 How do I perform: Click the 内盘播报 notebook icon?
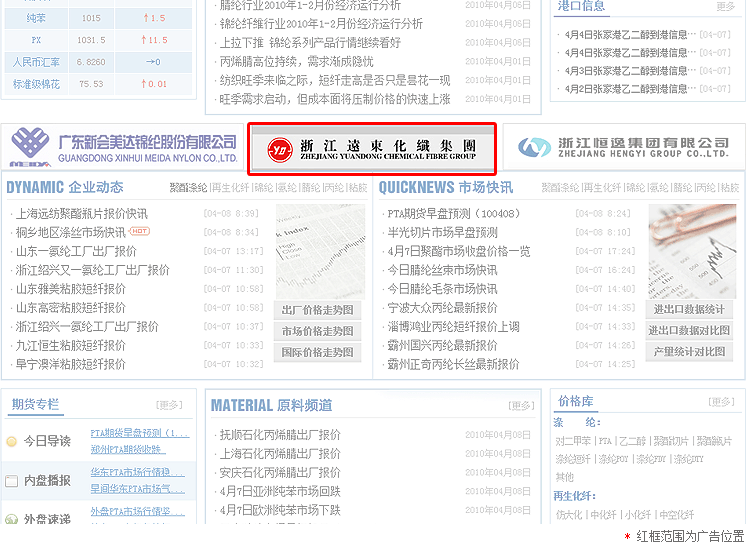[x=11, y=481]
